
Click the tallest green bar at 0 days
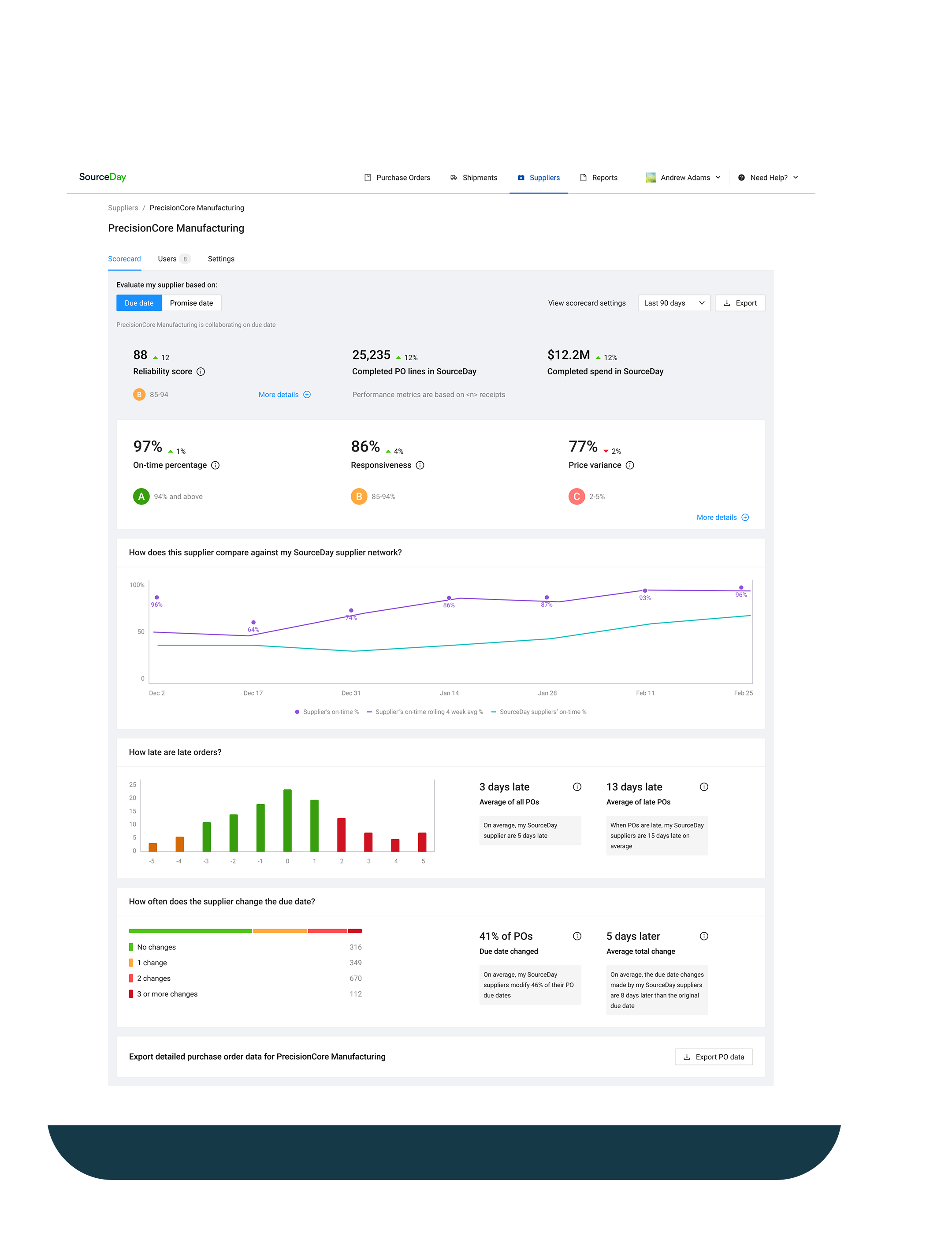click(287, 820)
